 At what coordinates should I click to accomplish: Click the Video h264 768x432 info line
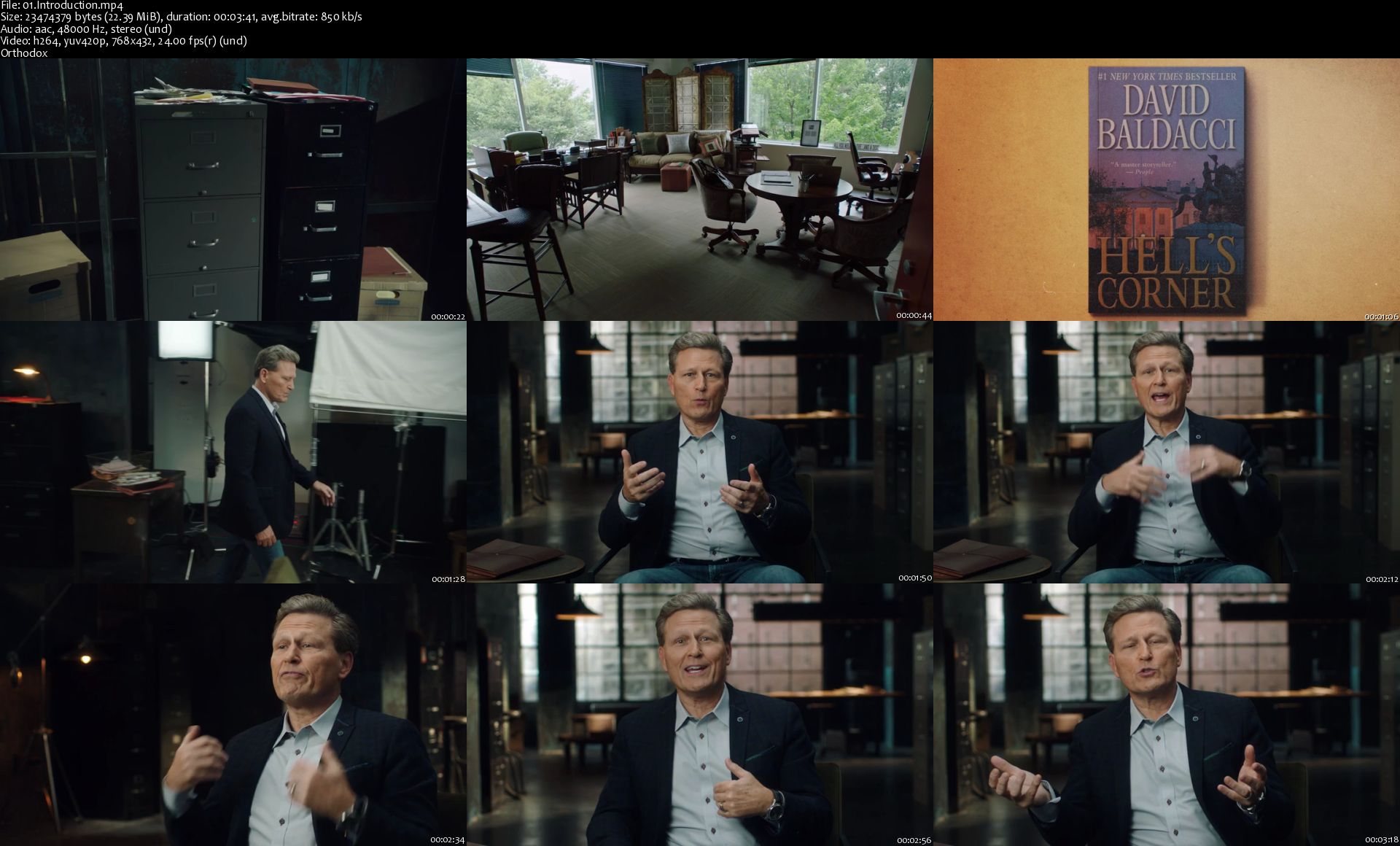click(x=124, y=41)
